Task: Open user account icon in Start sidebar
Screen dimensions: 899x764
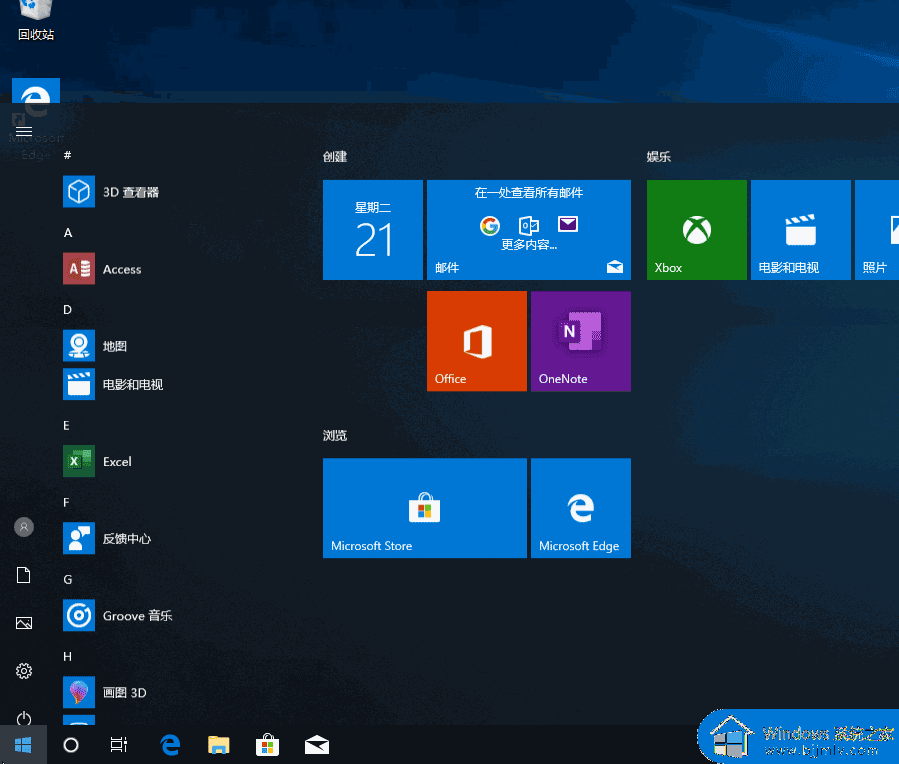Action: (x=24, y=527)
